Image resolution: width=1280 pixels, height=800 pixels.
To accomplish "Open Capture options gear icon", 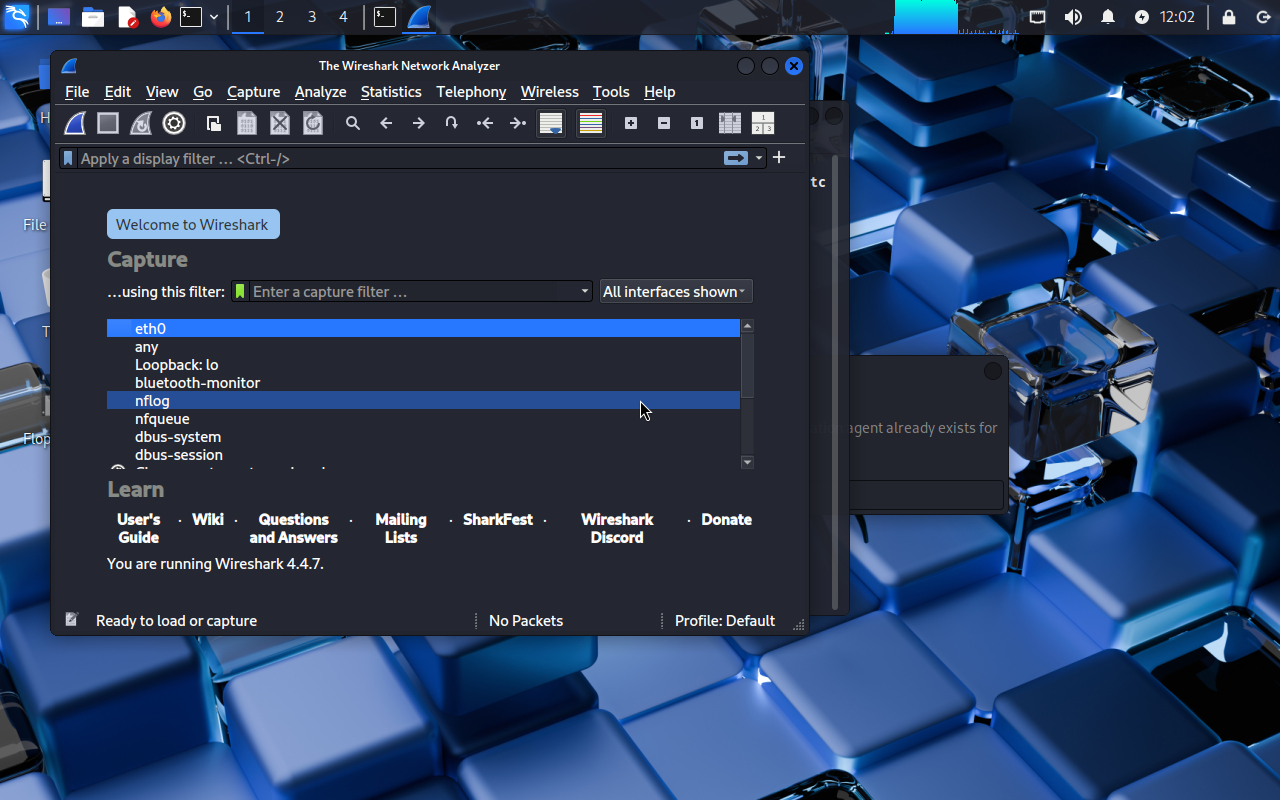I will 174,123.
